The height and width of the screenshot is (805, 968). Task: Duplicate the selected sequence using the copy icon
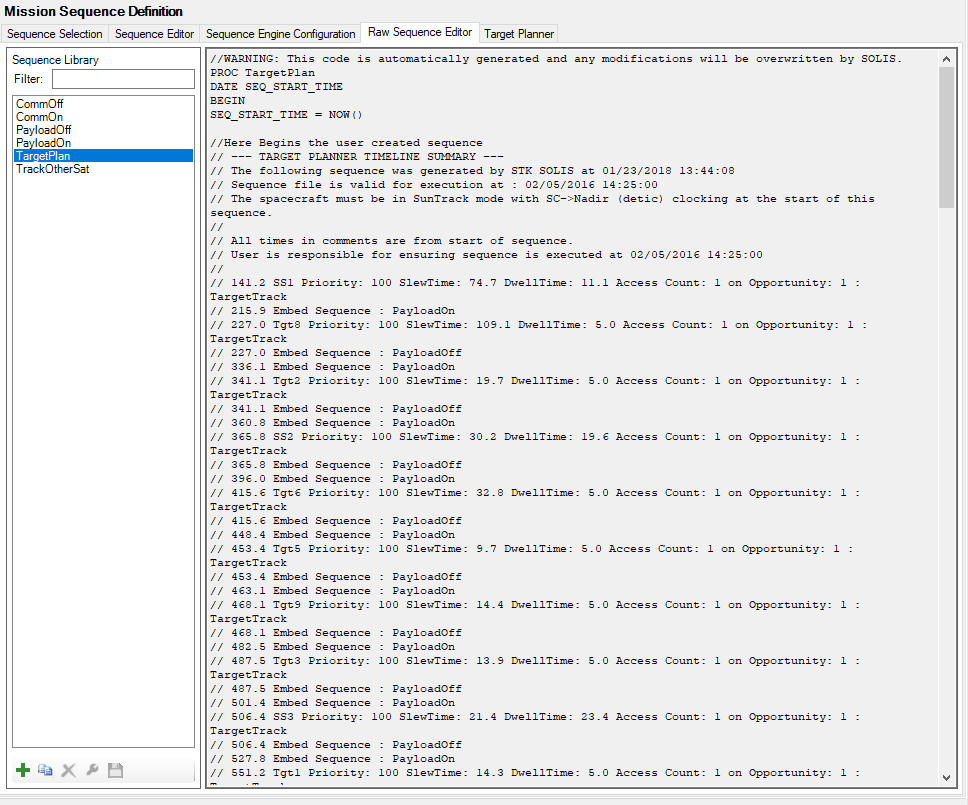pos(45,770)
